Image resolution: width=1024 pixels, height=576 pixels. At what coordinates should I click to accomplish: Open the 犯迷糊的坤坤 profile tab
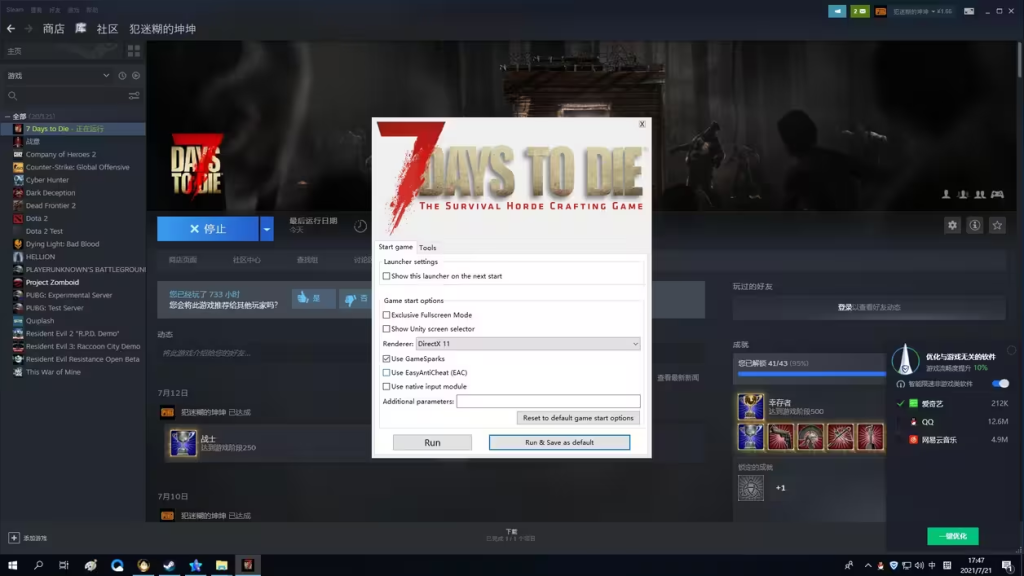click(163, 29)
